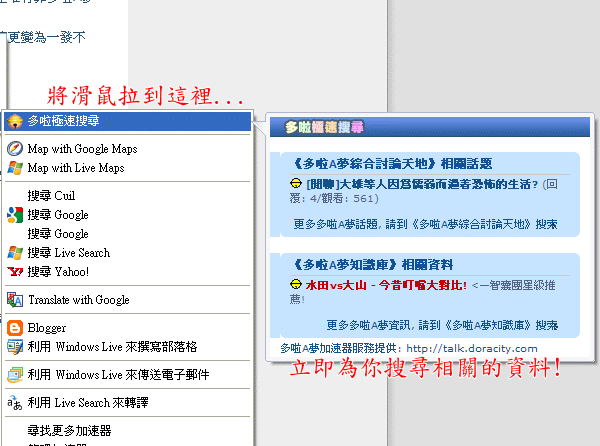Open the 大雄等人因為懦弱 discussion topic link
Screen dimensions: 600x446
pyautogui.click(x=422, y=184)
